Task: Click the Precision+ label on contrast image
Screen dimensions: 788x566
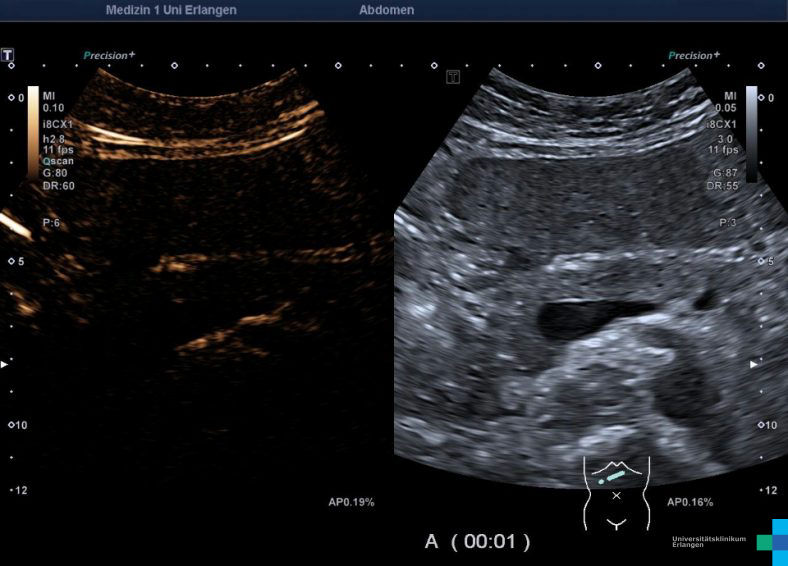Action: (x=109, y=56)
